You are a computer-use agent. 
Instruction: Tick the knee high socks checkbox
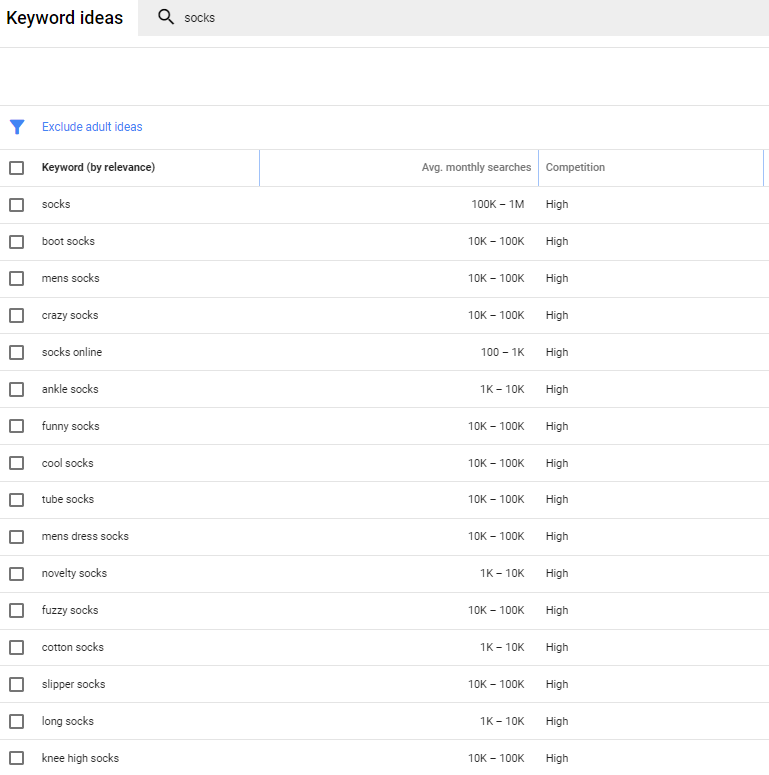pos(16,758)
